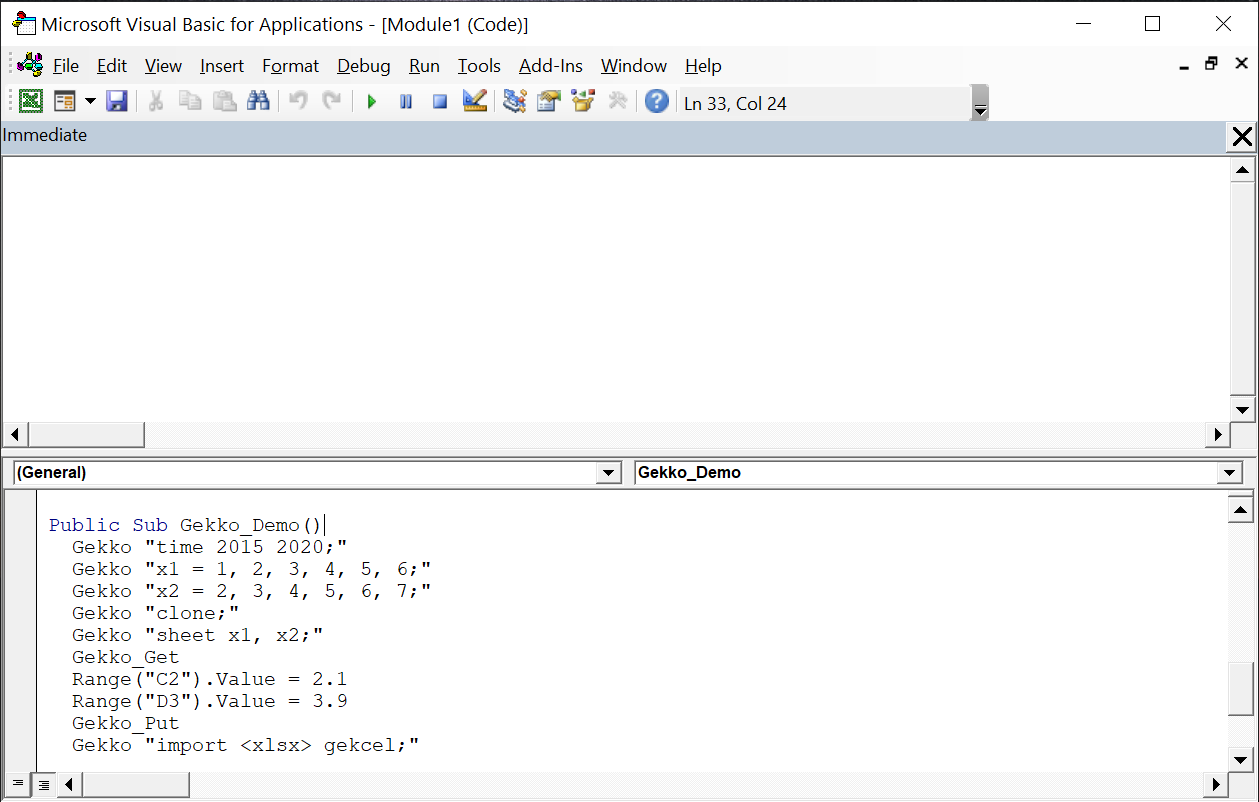Viewport: 1259px width, 802px height.
Task: Click the line 'Public Sub Gekko_Demo()'
Action: [184, 525]
